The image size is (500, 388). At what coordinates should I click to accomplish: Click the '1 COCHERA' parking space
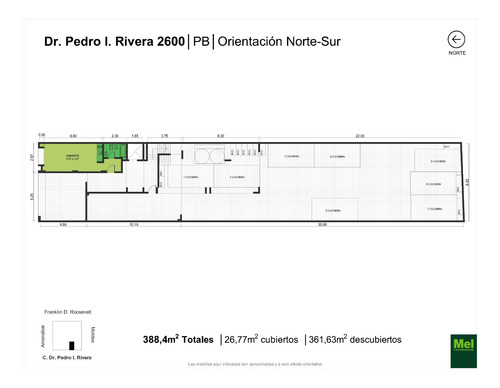click(191, 177)
